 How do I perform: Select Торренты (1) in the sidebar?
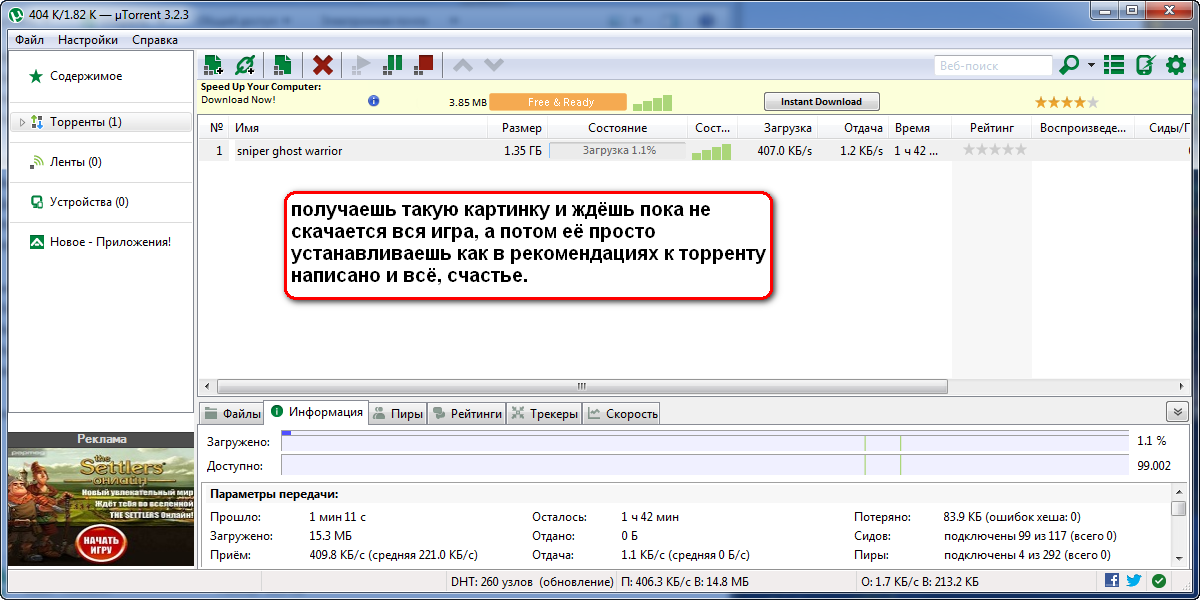tap(100, 122)
